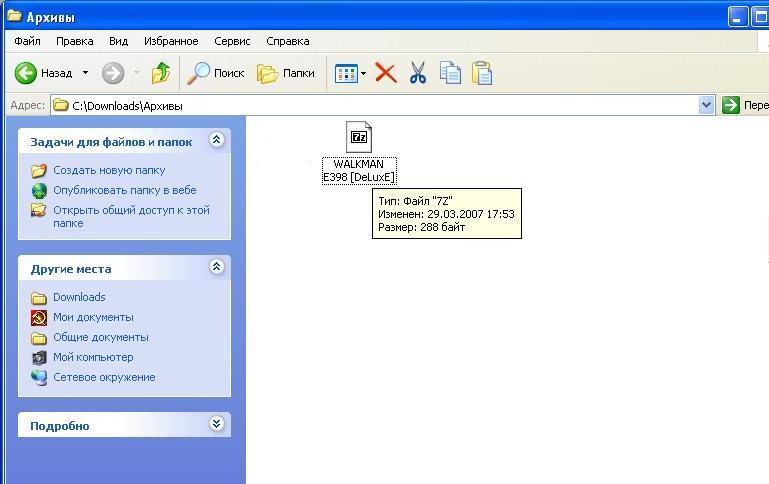The width and height of the screenshot is (769, 484).
Task: Cut with the scissors icon
Action: point(418,73)
